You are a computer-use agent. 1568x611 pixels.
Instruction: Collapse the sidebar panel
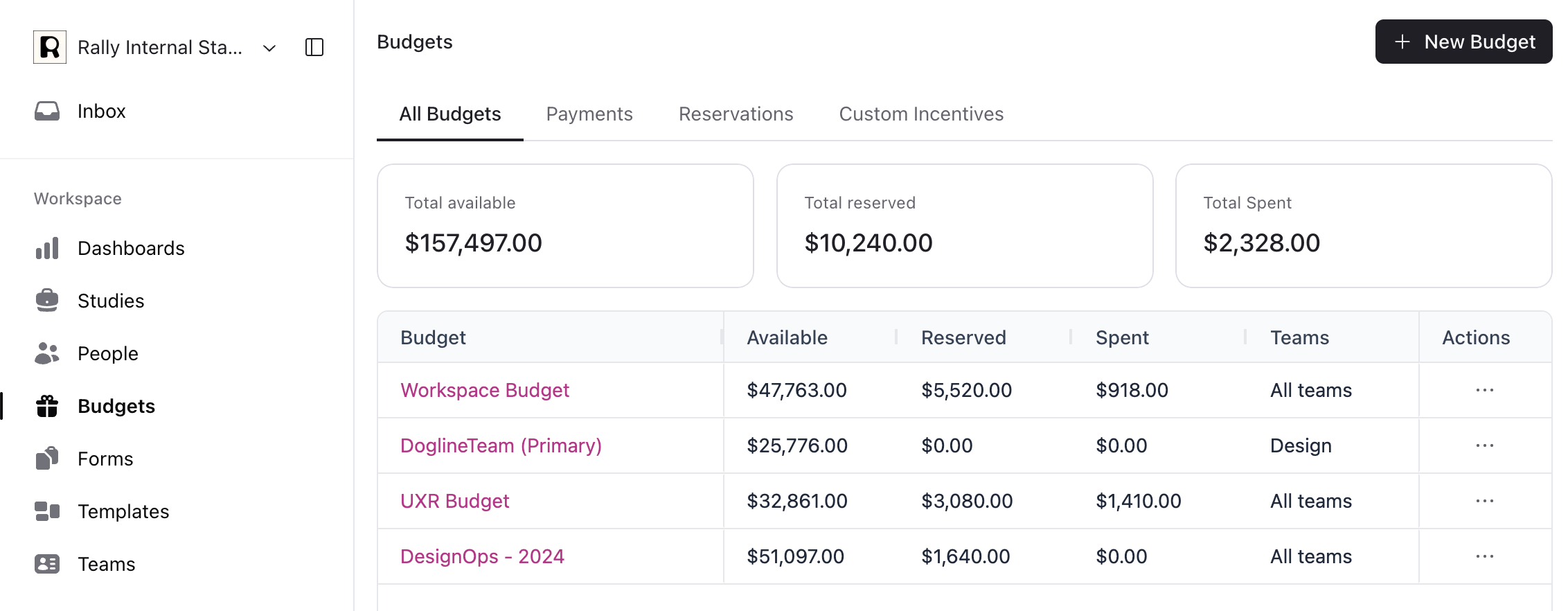point(314,47)
